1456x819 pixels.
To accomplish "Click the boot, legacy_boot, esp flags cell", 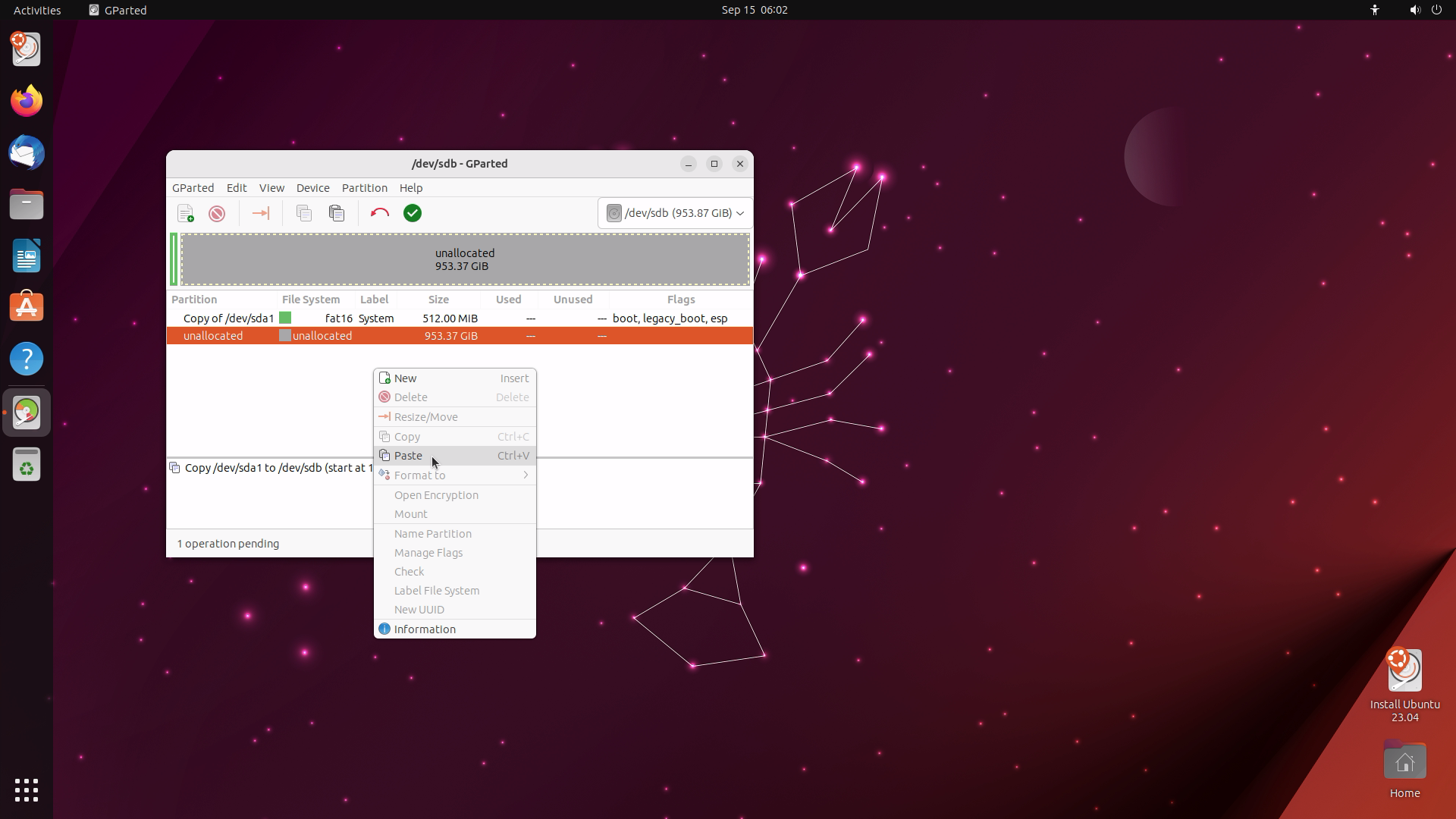I will 670,318.
